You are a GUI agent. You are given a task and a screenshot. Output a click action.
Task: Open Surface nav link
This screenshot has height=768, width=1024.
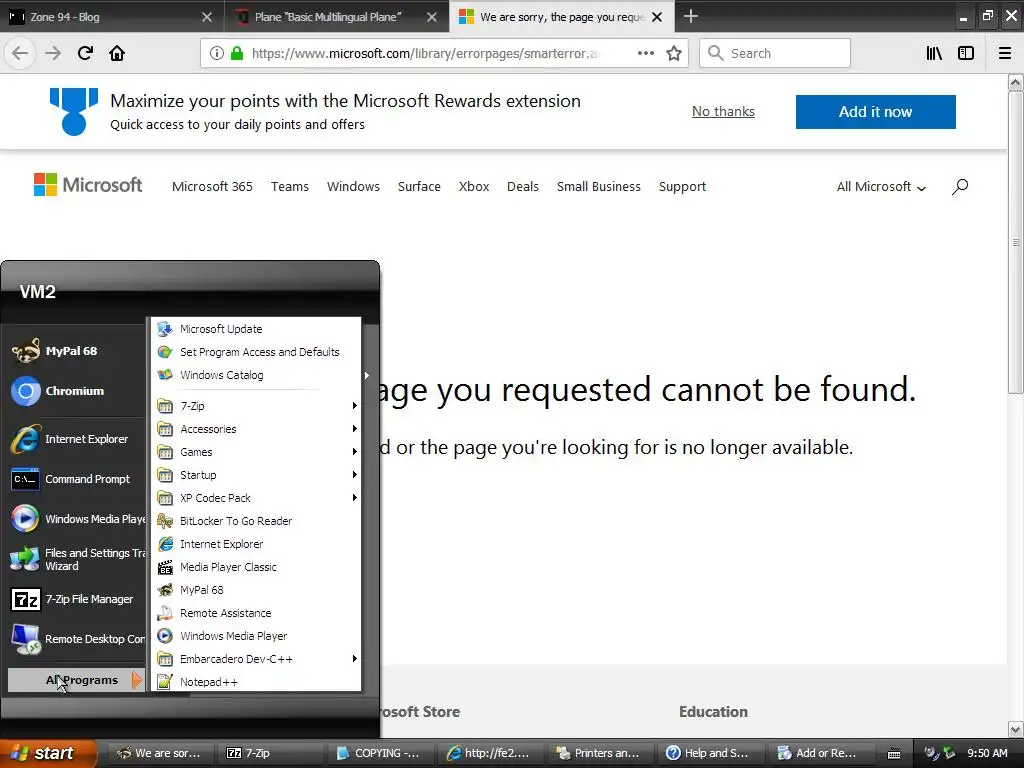click(x=419, y=187)
